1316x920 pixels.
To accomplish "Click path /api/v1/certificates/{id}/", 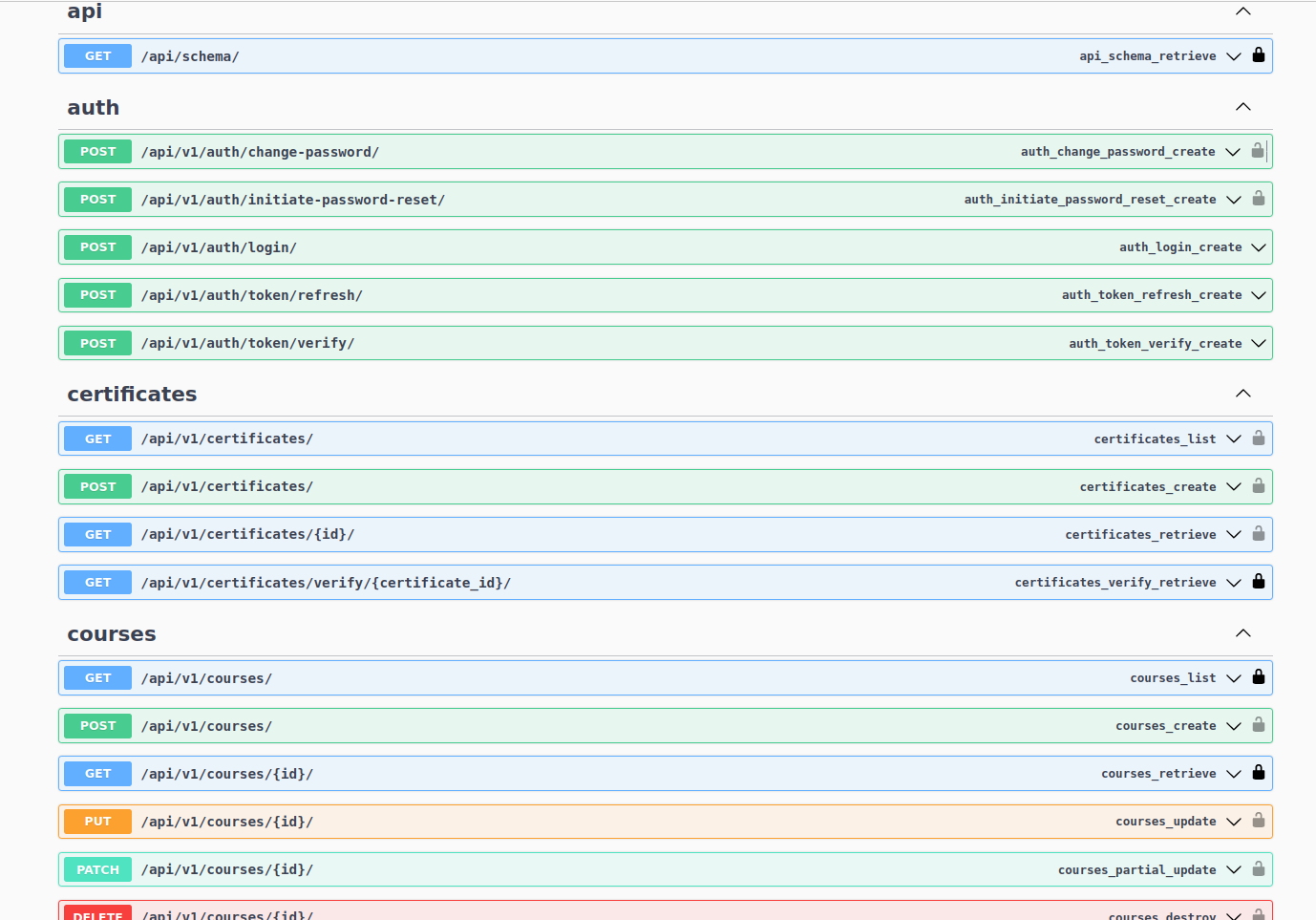I will click(247, 534).
